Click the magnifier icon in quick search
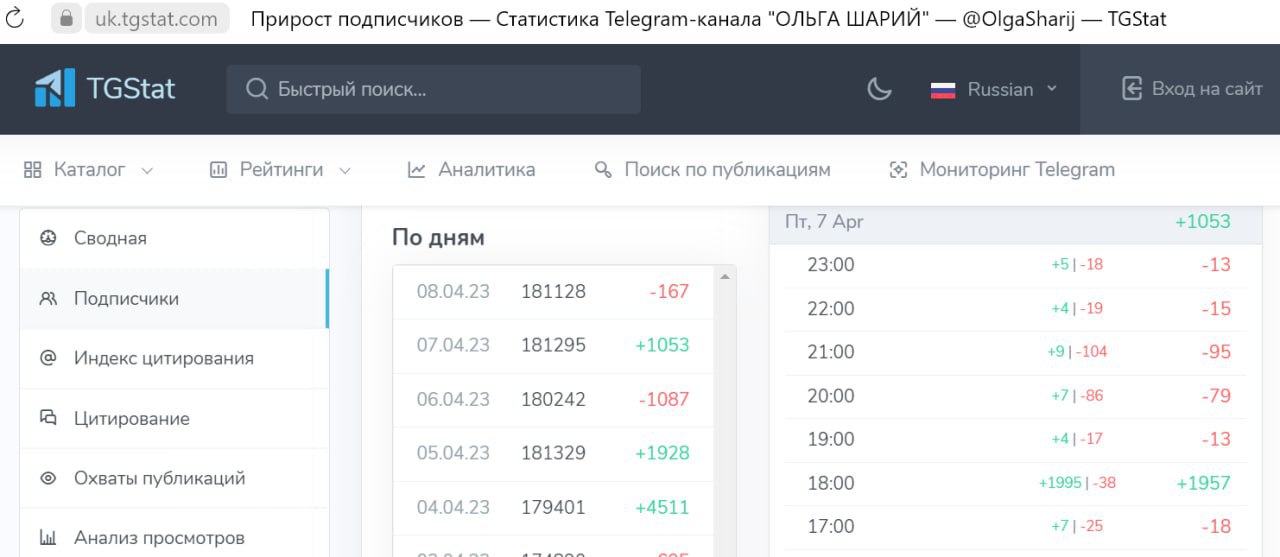The width and height of the screenshot is (1280, 557). coord(257,89)
